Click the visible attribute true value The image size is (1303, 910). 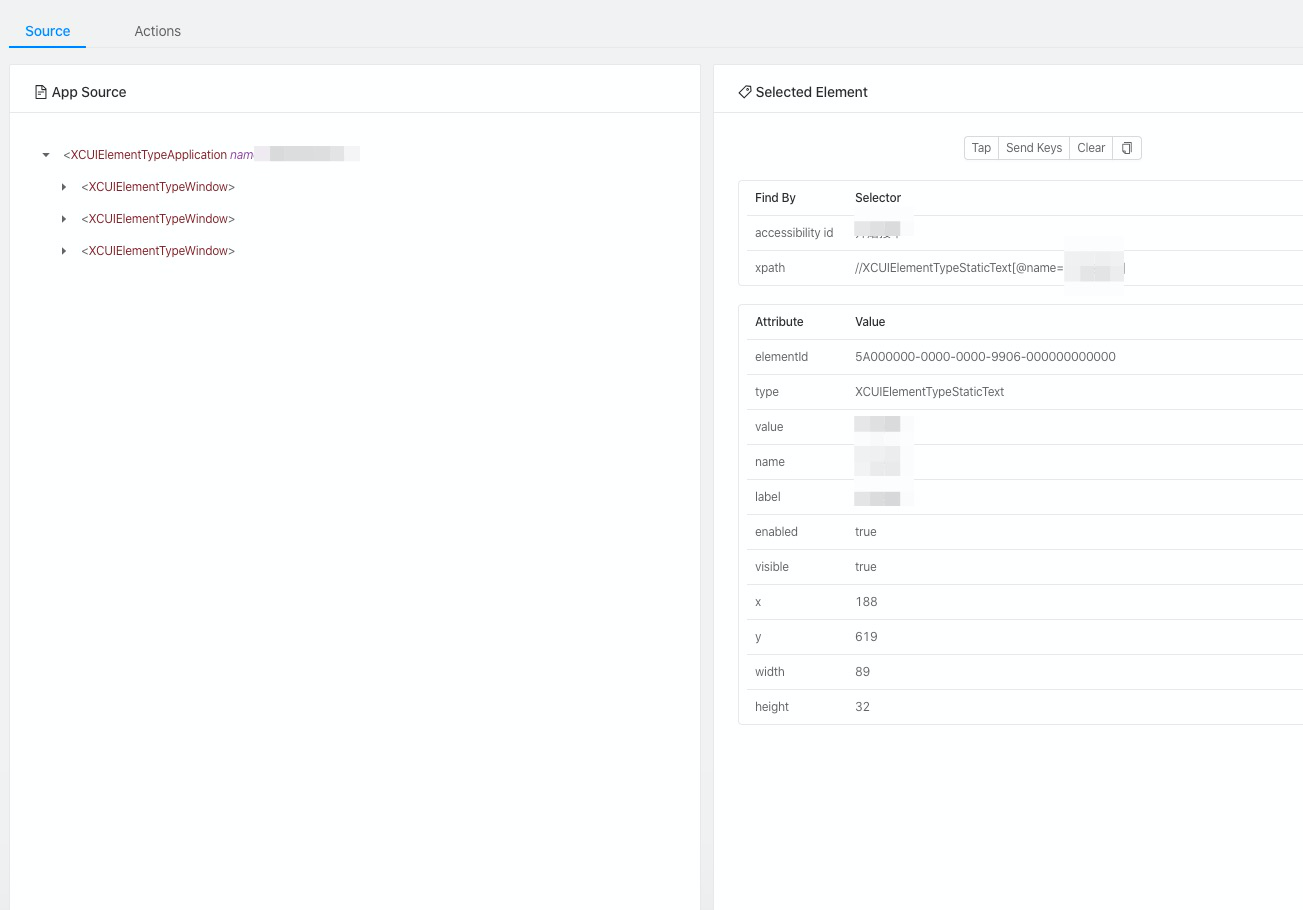(866, 567)
